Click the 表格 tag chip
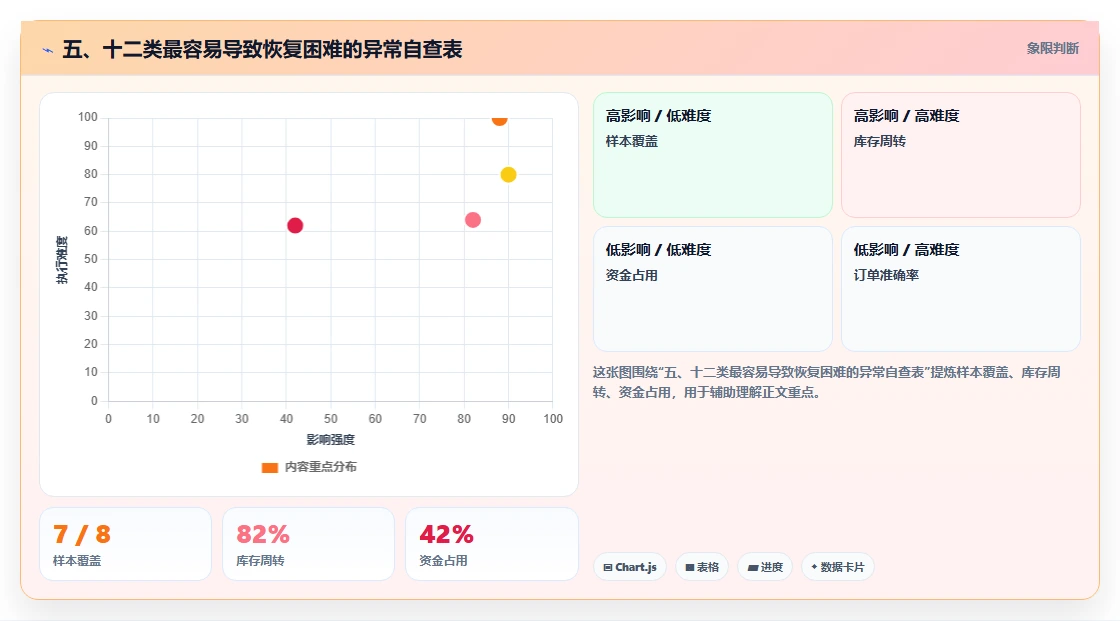 click(x=702, y=567)
